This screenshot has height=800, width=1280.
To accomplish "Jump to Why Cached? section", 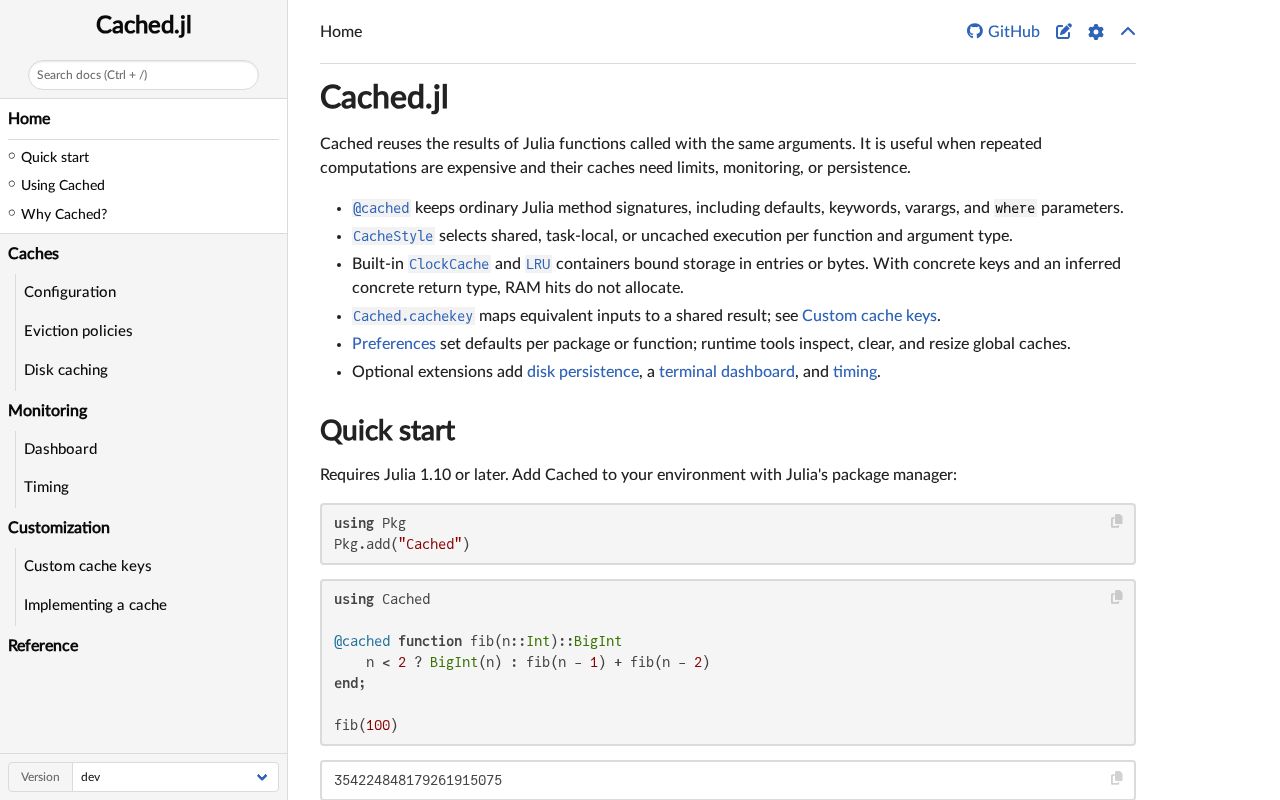I will tap(64, 214).
